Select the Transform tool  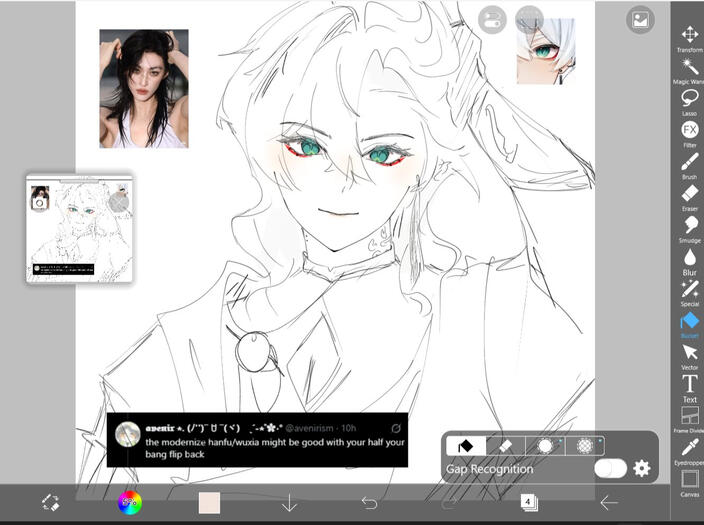click(689, 39)
